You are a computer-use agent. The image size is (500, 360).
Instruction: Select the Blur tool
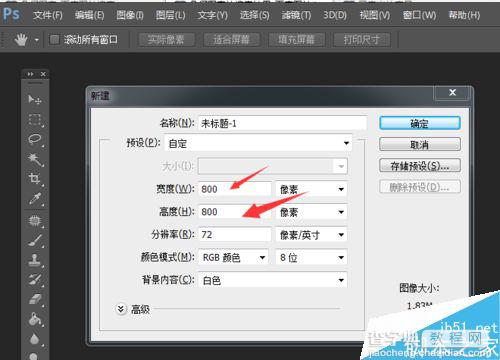(x=35, y=339)
